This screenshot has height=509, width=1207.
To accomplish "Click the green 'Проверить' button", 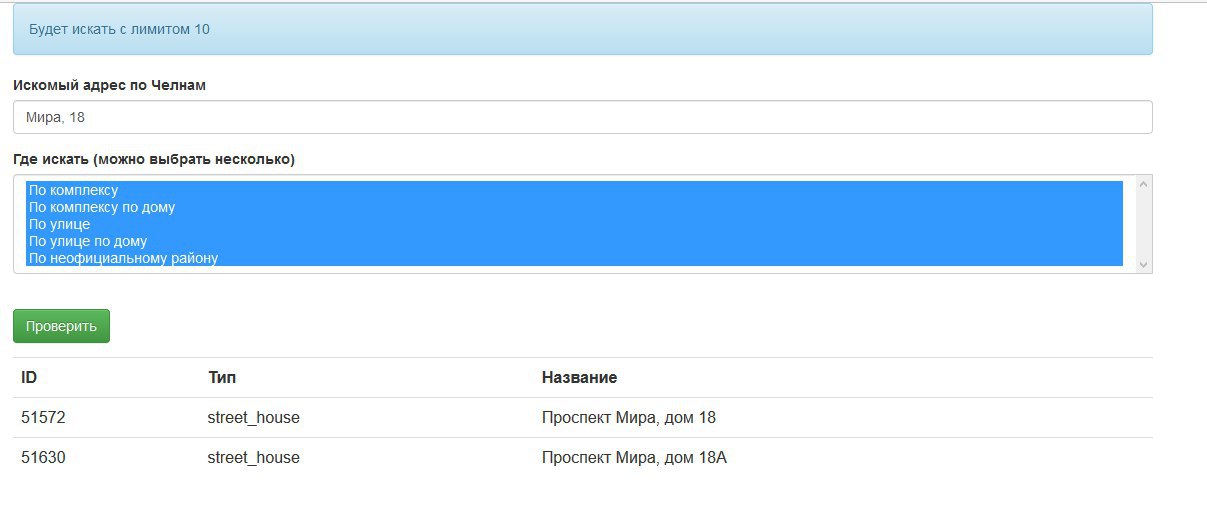I will point(61,326).
